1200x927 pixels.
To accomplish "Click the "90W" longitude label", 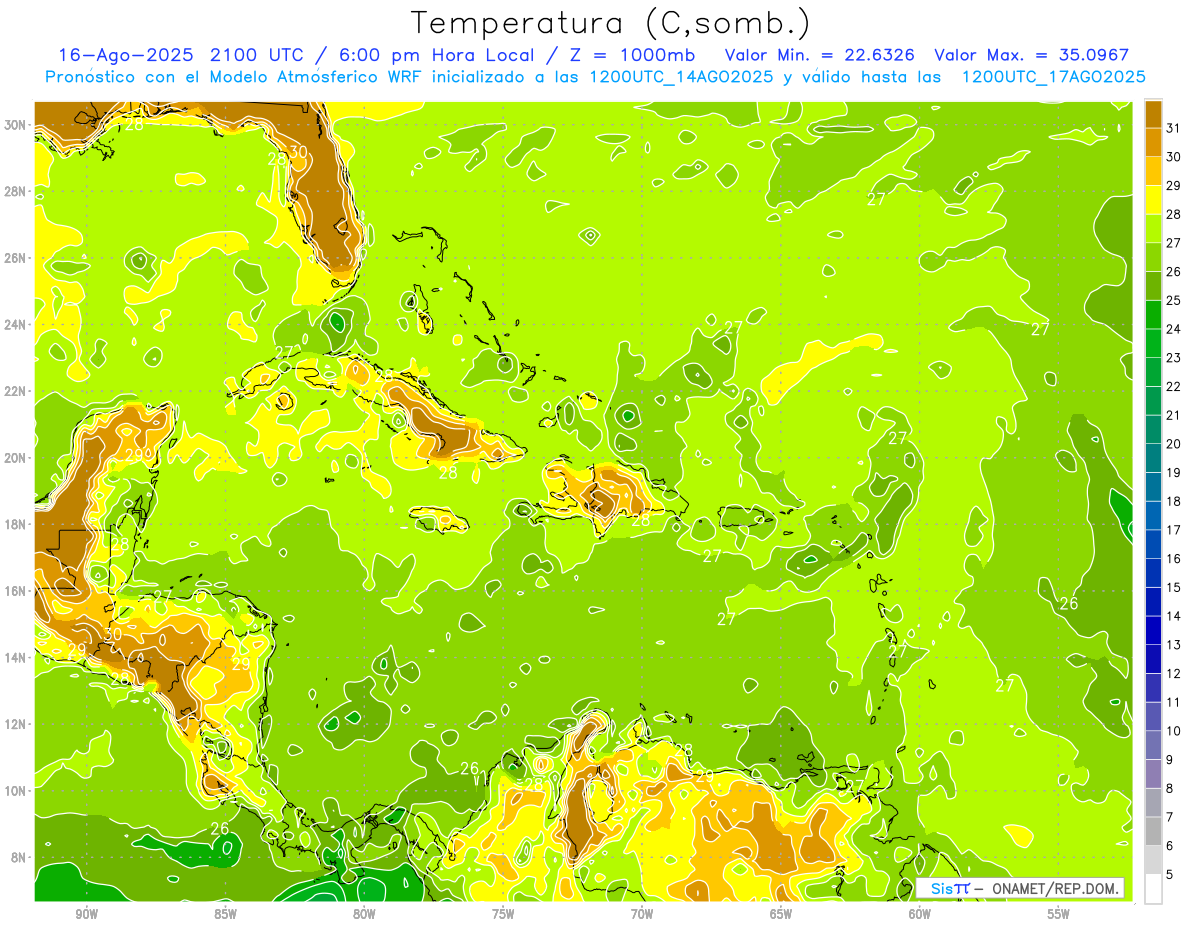I will pyautogui.click(x=86, y=914).
